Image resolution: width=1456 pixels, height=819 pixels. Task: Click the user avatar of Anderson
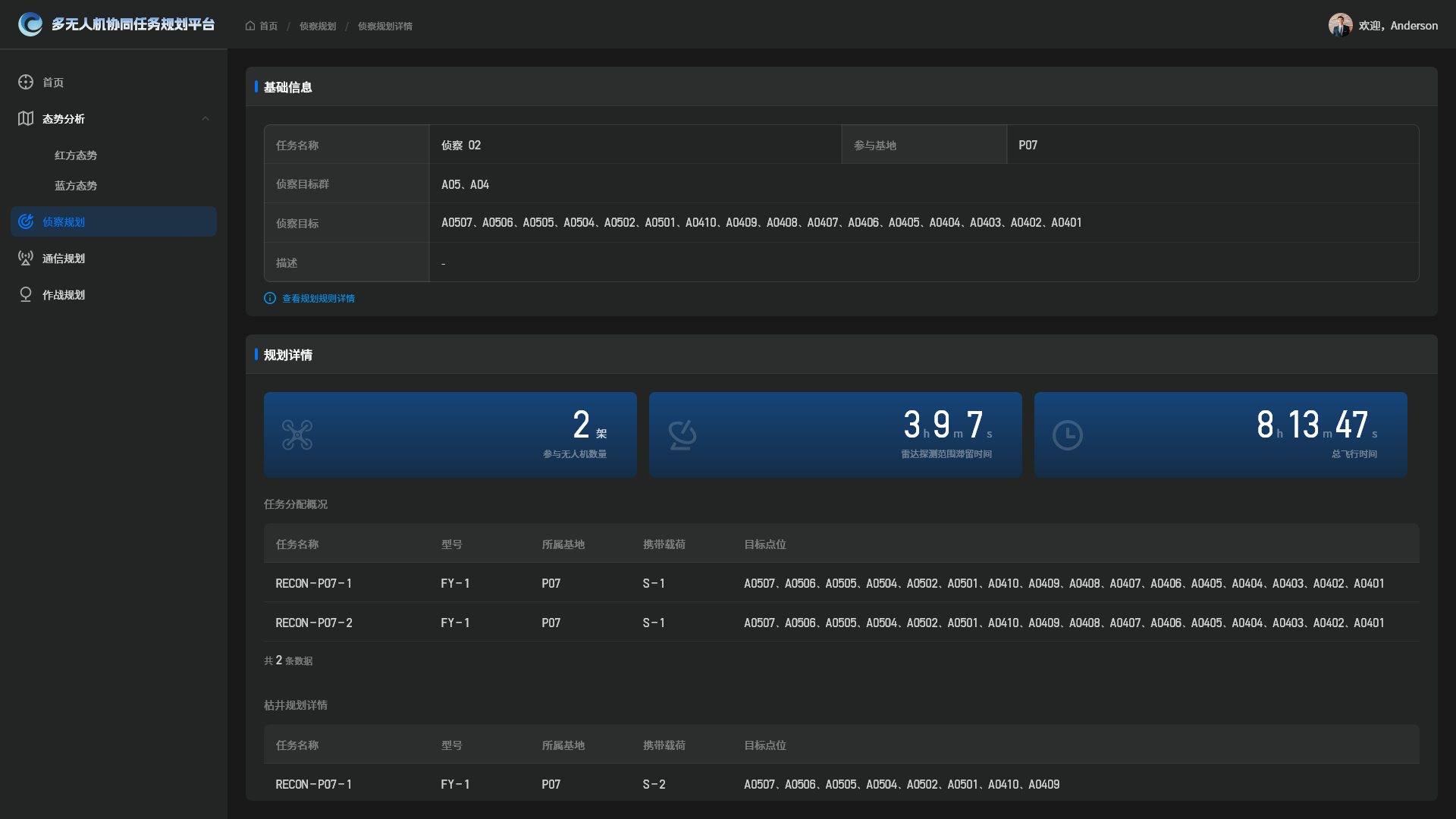coord(1340,25)
